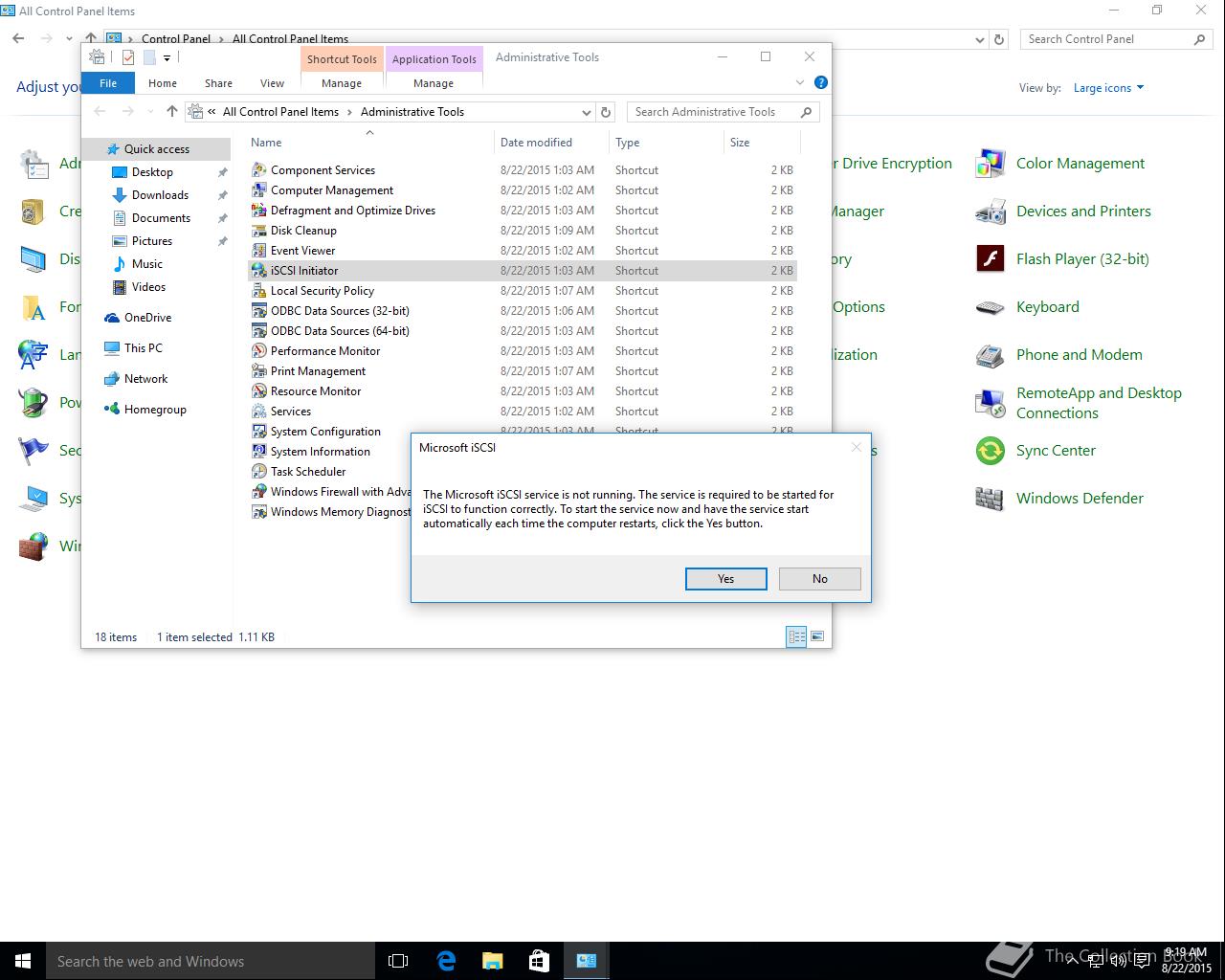Screen dimensions: 1225x980
Task: Open Devices and Printers in Control Panel
Action: pyautogui.click(x=1062, y=212)
